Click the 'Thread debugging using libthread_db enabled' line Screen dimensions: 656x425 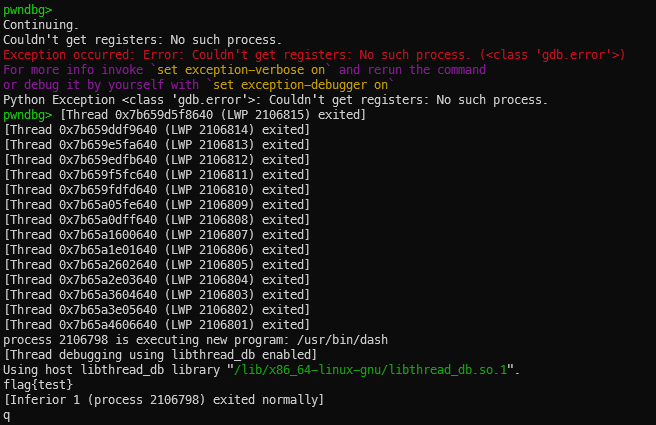coord(160,355)
